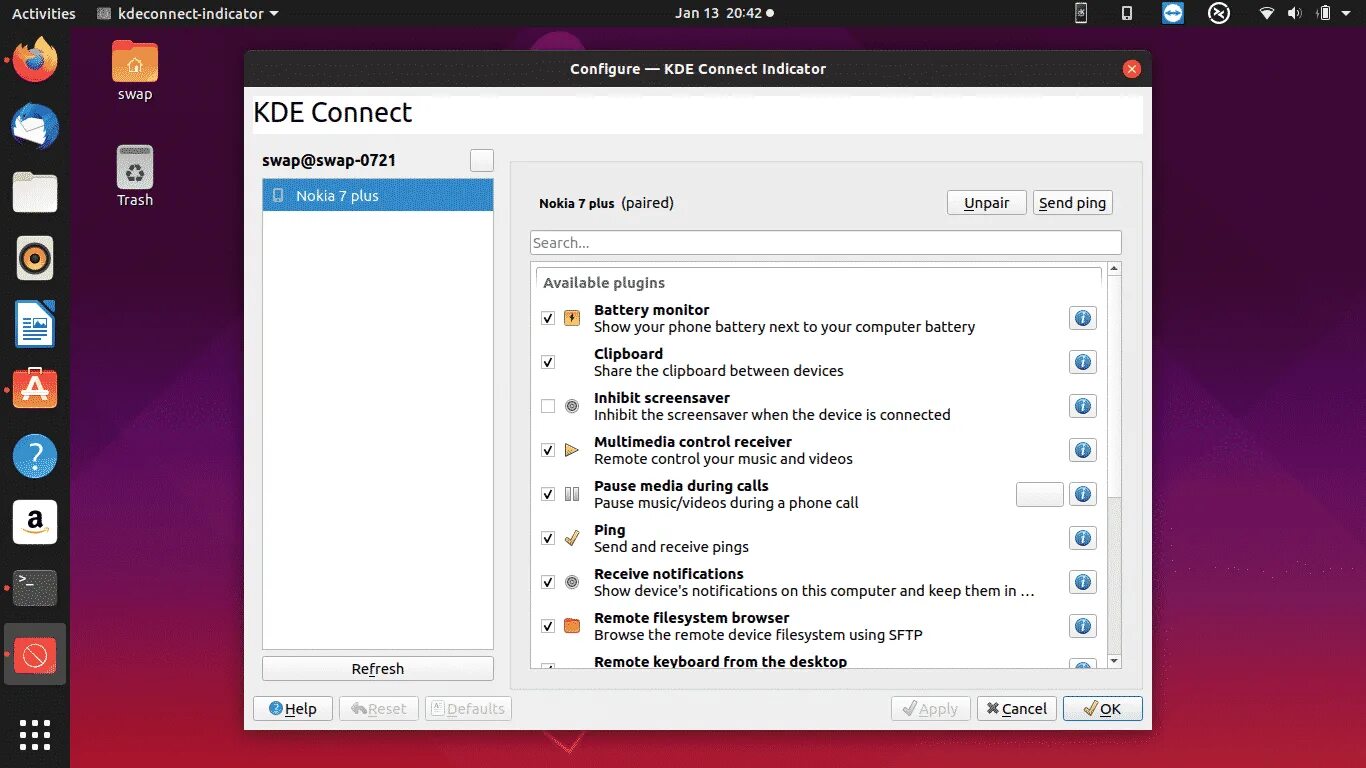Click the Unpair button

click(x=987, y=202)
